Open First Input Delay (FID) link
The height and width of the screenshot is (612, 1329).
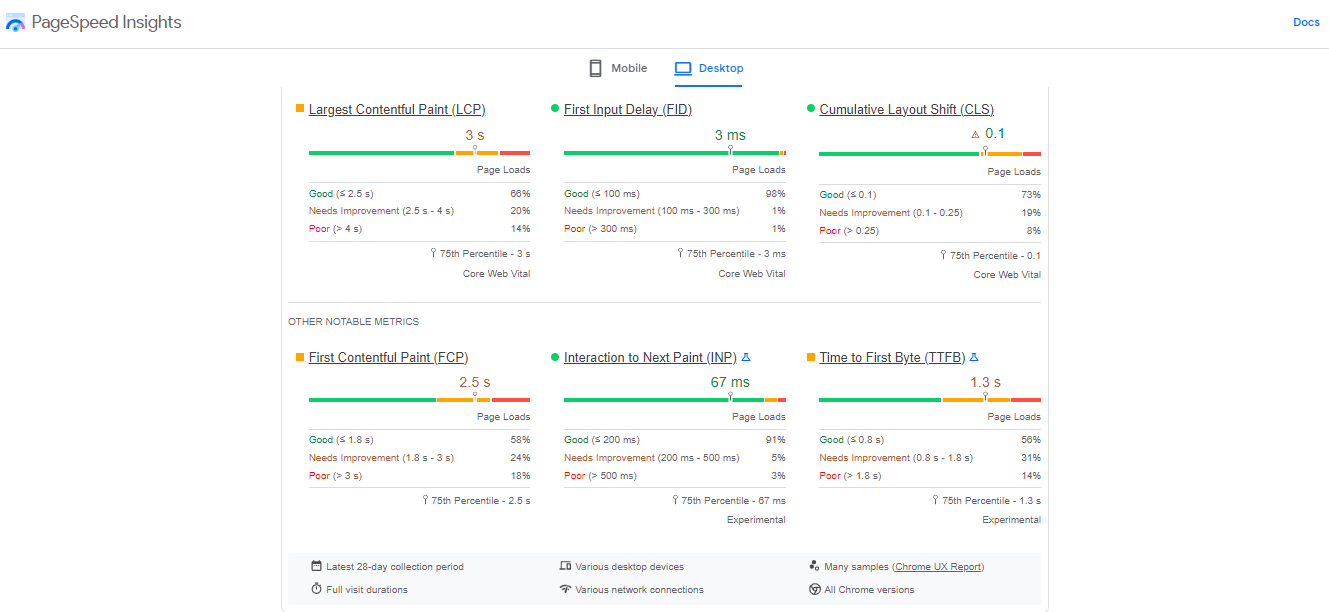click(x=628, y=109)
